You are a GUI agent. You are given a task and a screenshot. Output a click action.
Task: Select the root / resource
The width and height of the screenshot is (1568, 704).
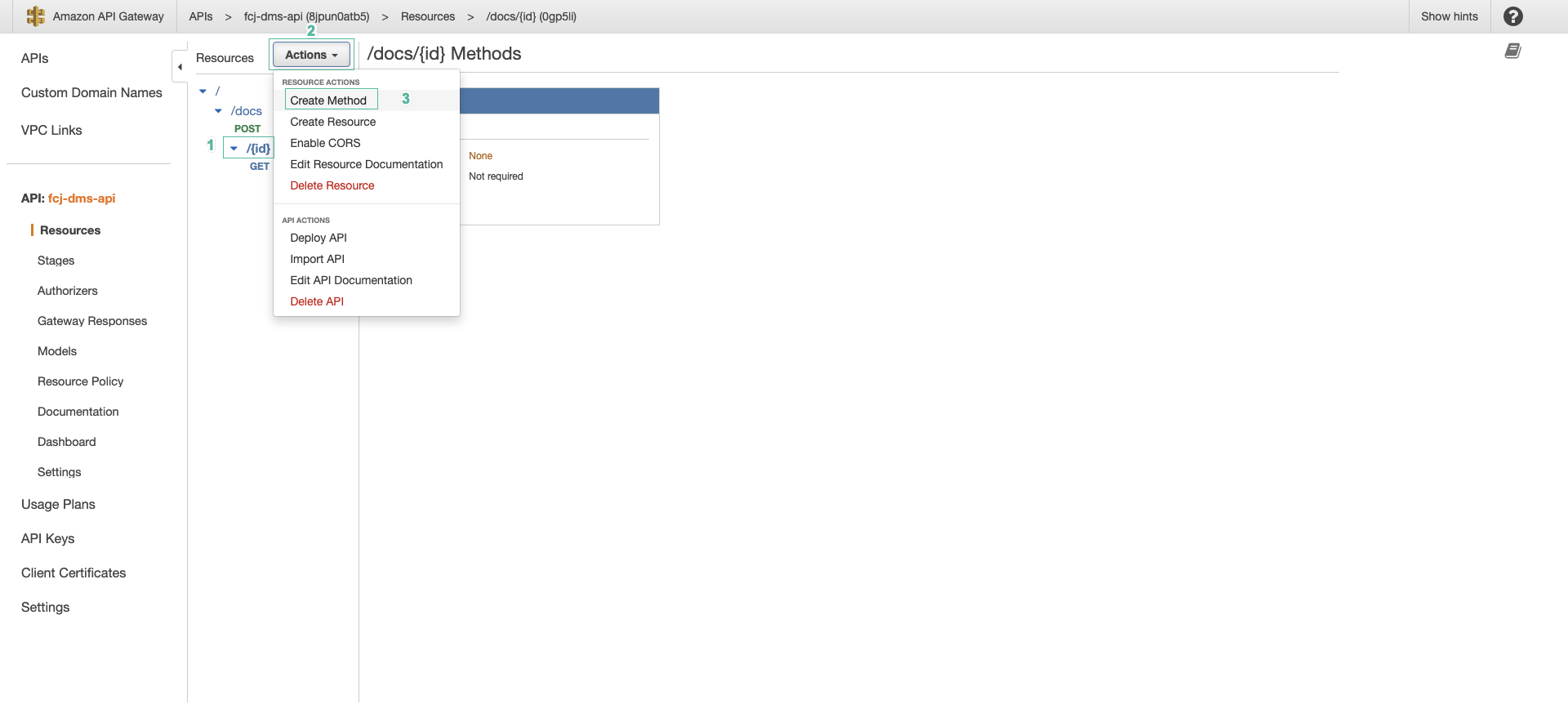click(x=217, y=91)
